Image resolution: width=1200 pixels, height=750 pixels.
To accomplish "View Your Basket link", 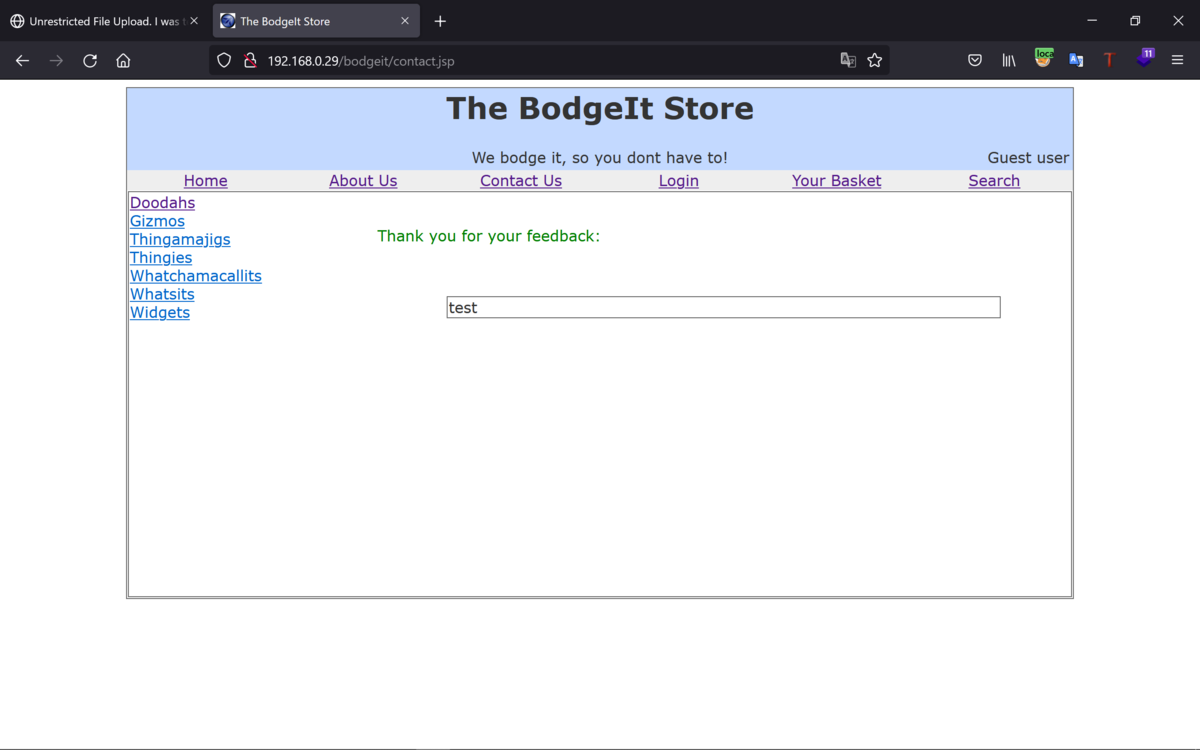I will pyautogui.click(x=837, y=181).
